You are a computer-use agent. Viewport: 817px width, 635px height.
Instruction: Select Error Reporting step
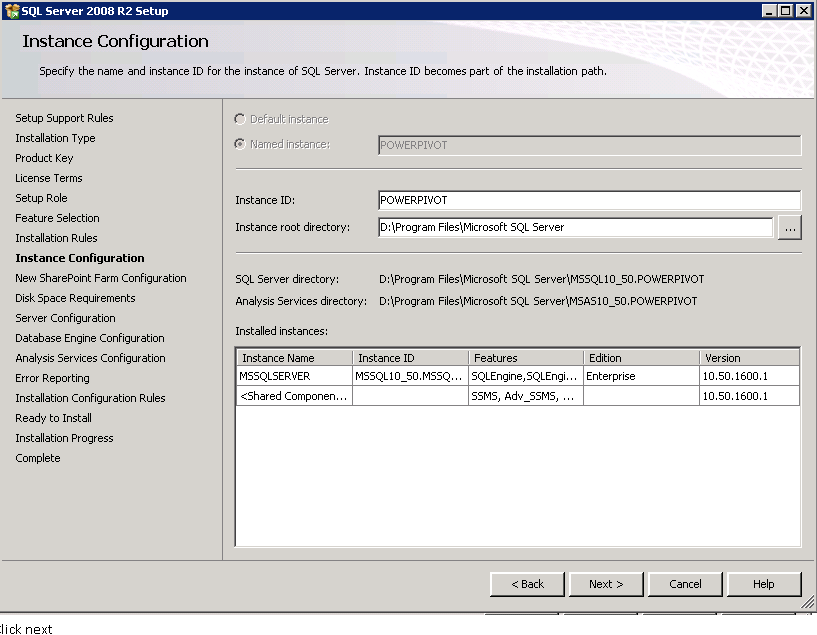52,378
